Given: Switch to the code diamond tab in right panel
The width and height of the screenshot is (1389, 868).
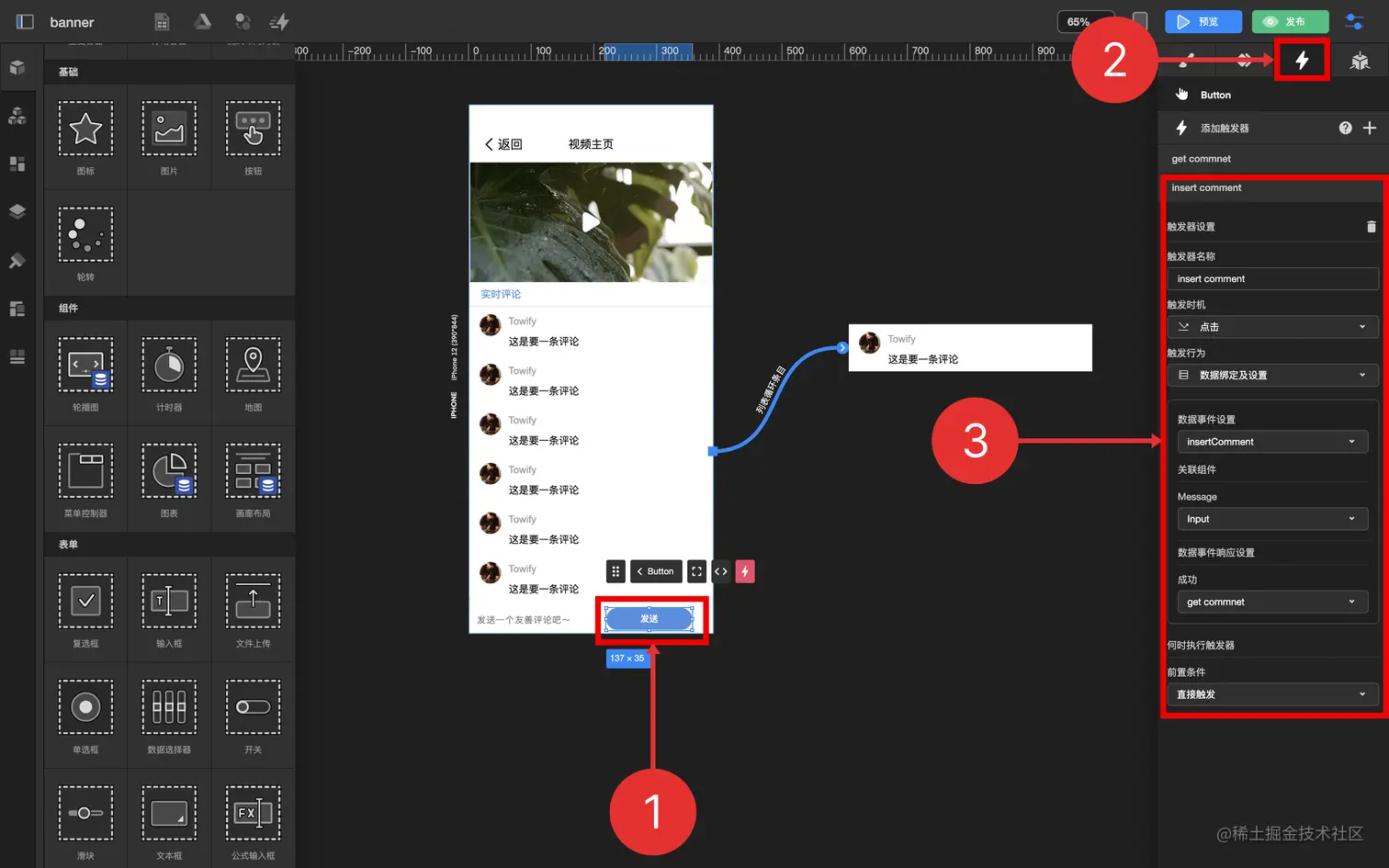Looking at the screenshot, I should click(1244, 62).
